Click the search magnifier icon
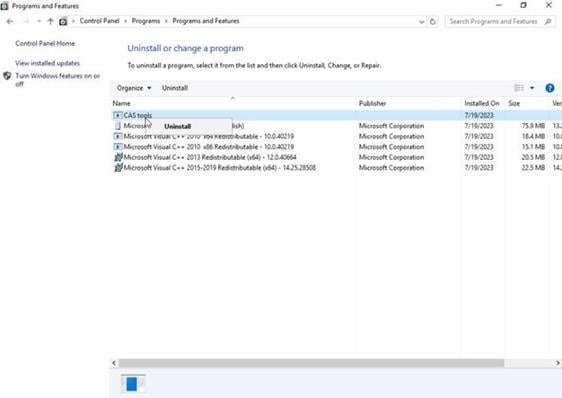 coord(548,22)
